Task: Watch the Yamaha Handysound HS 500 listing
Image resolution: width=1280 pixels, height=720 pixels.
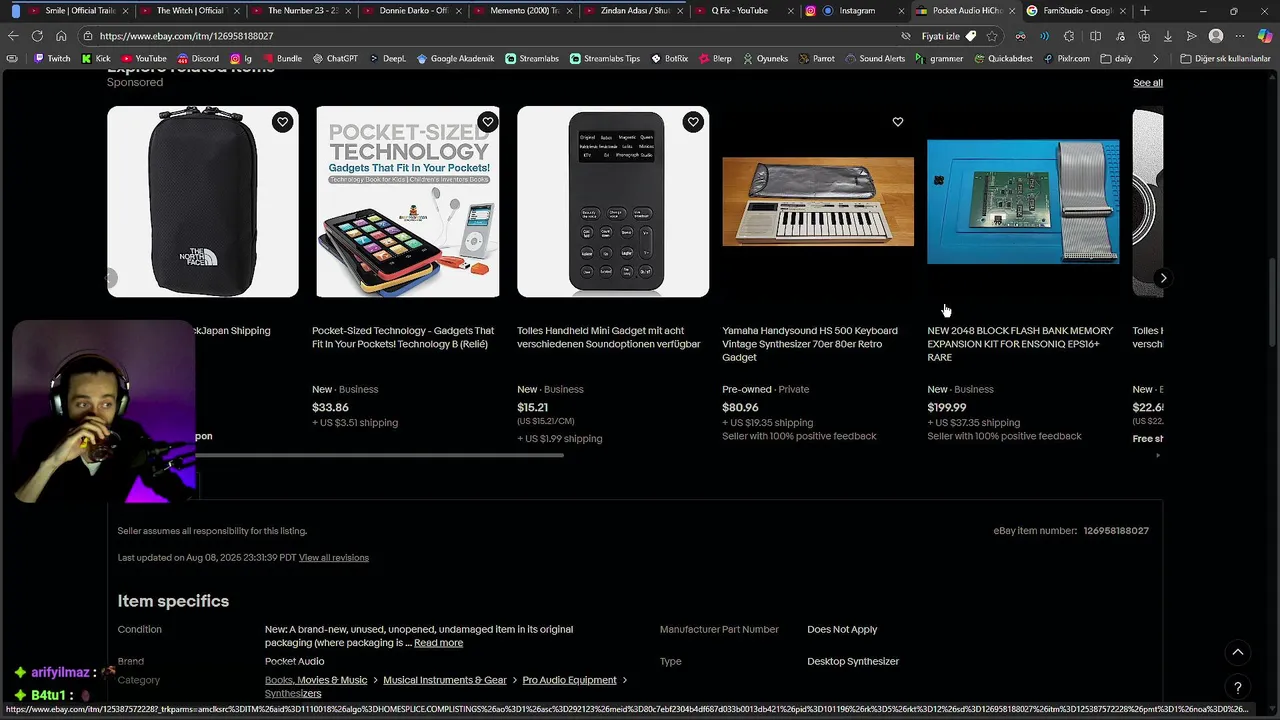Action: pos(898,122)
